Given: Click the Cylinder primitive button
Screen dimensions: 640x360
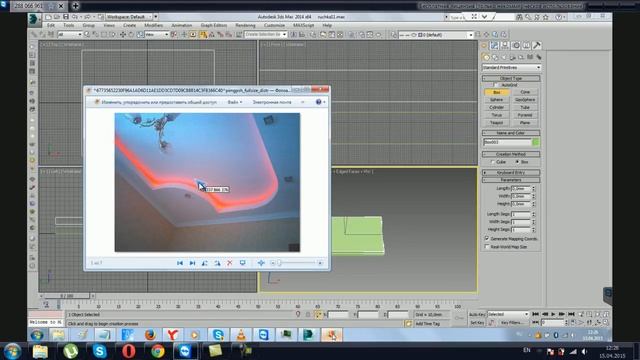Looking at the screenshot, I should point(497,107).
